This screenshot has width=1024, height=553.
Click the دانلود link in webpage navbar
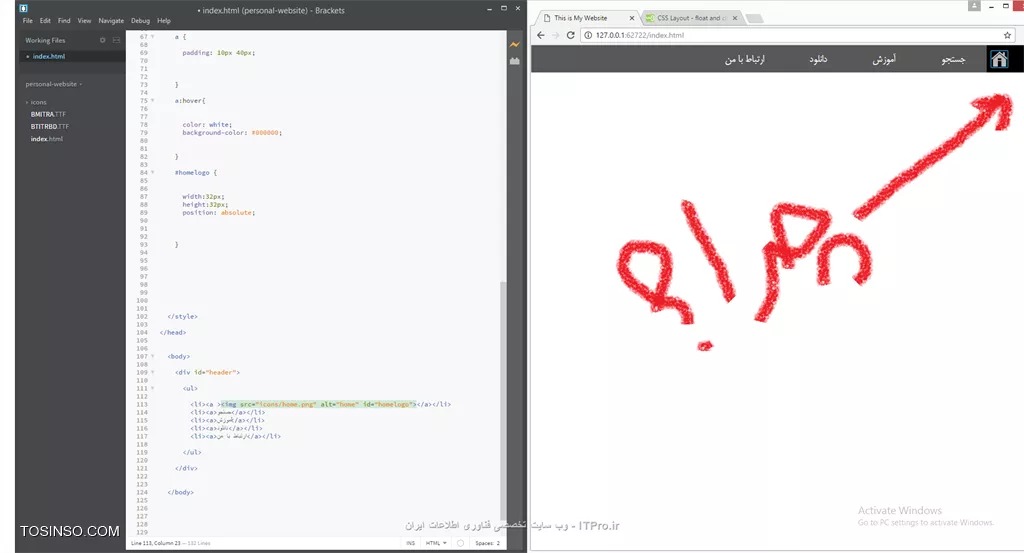pyautogui.click(x=818, y=59)
